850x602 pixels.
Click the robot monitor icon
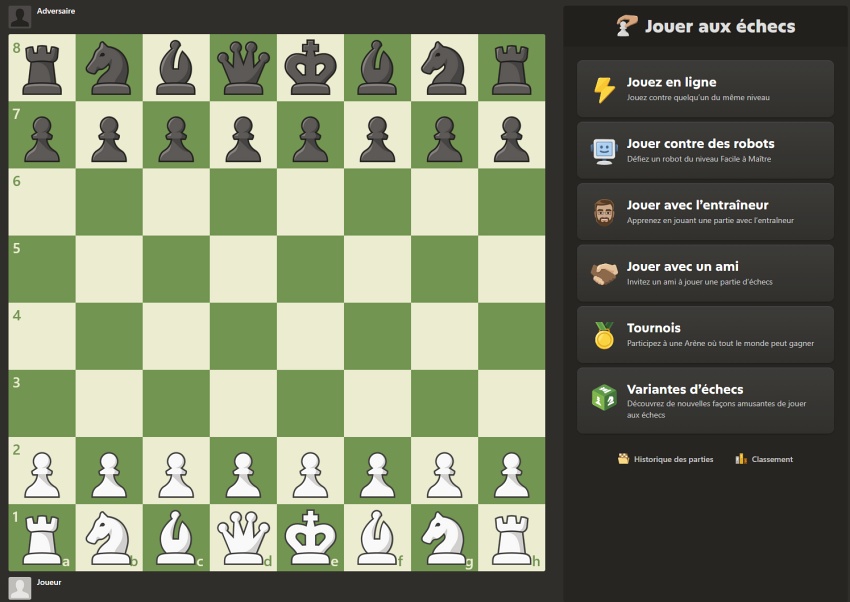604,152
